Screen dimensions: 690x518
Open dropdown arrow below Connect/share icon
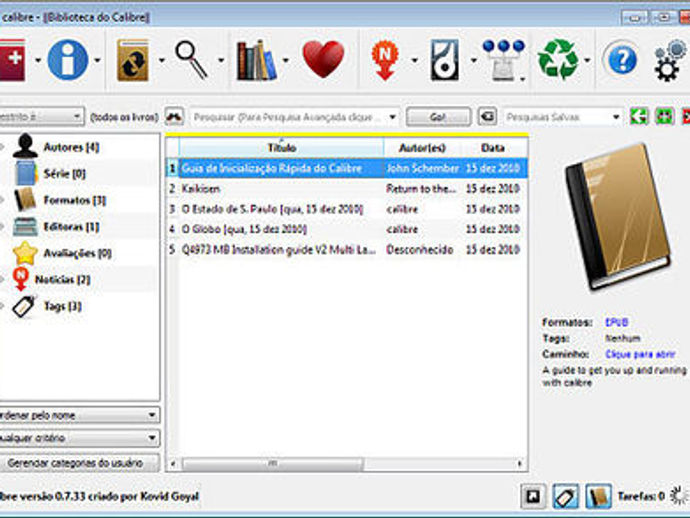[x=522, y=79]
